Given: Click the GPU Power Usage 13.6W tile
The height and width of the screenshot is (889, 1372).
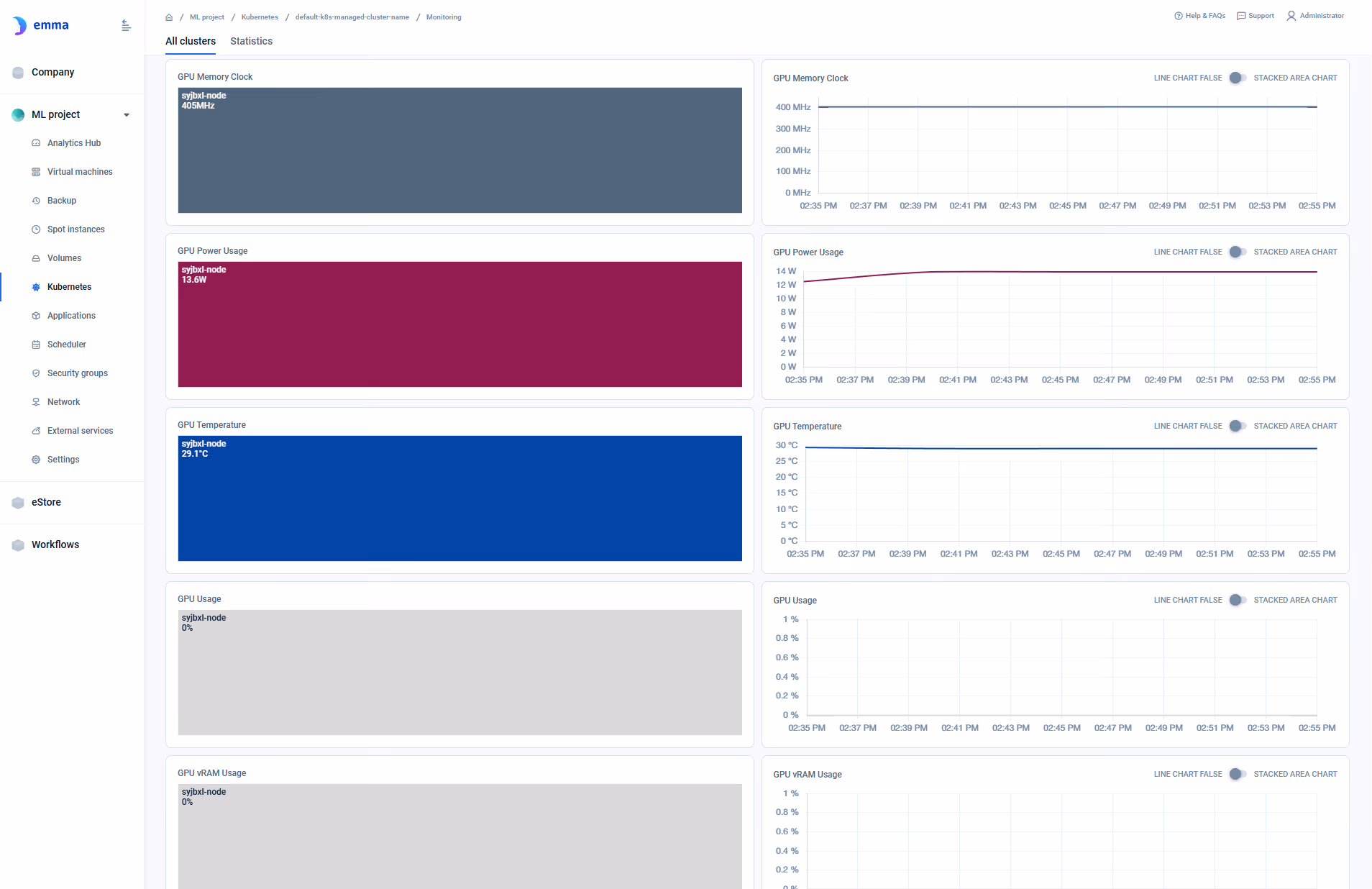Looking at the screenshot, I should point(460,324).
